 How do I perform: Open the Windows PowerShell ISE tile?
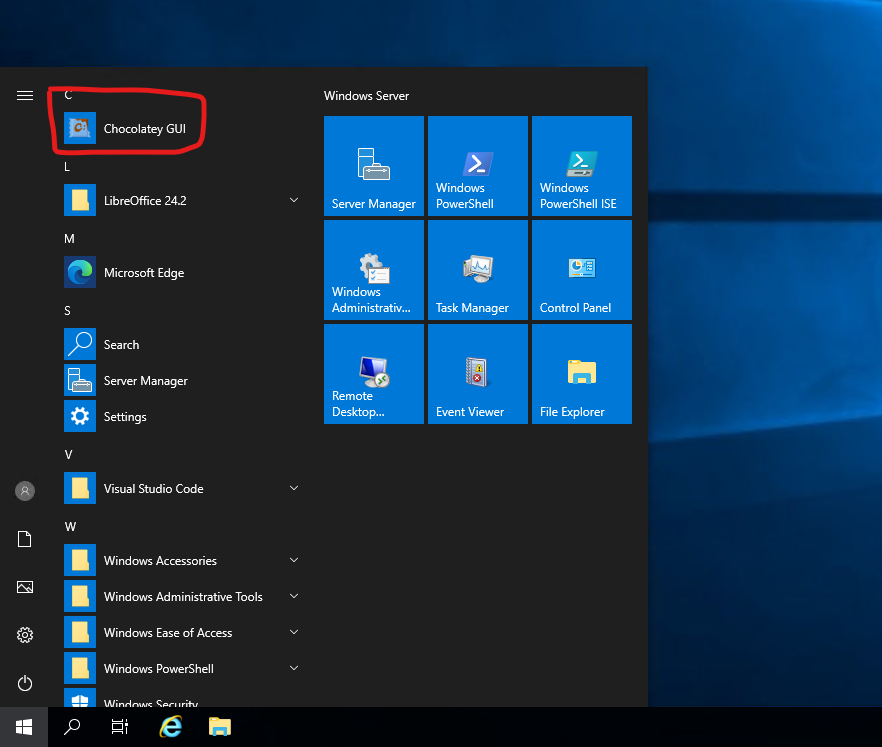(x=582, y=166)
